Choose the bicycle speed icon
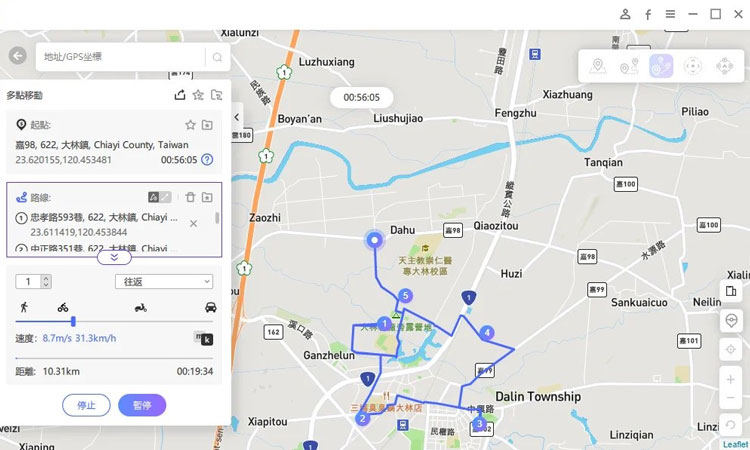This screenshot has width=750, height=450. 63,307
